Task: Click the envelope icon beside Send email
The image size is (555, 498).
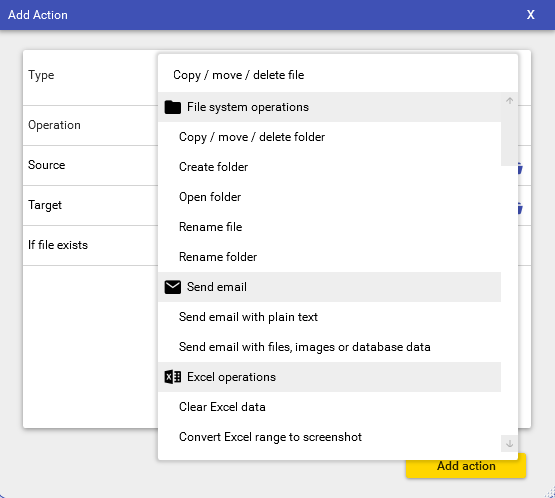Action: [x=173, y=287]
